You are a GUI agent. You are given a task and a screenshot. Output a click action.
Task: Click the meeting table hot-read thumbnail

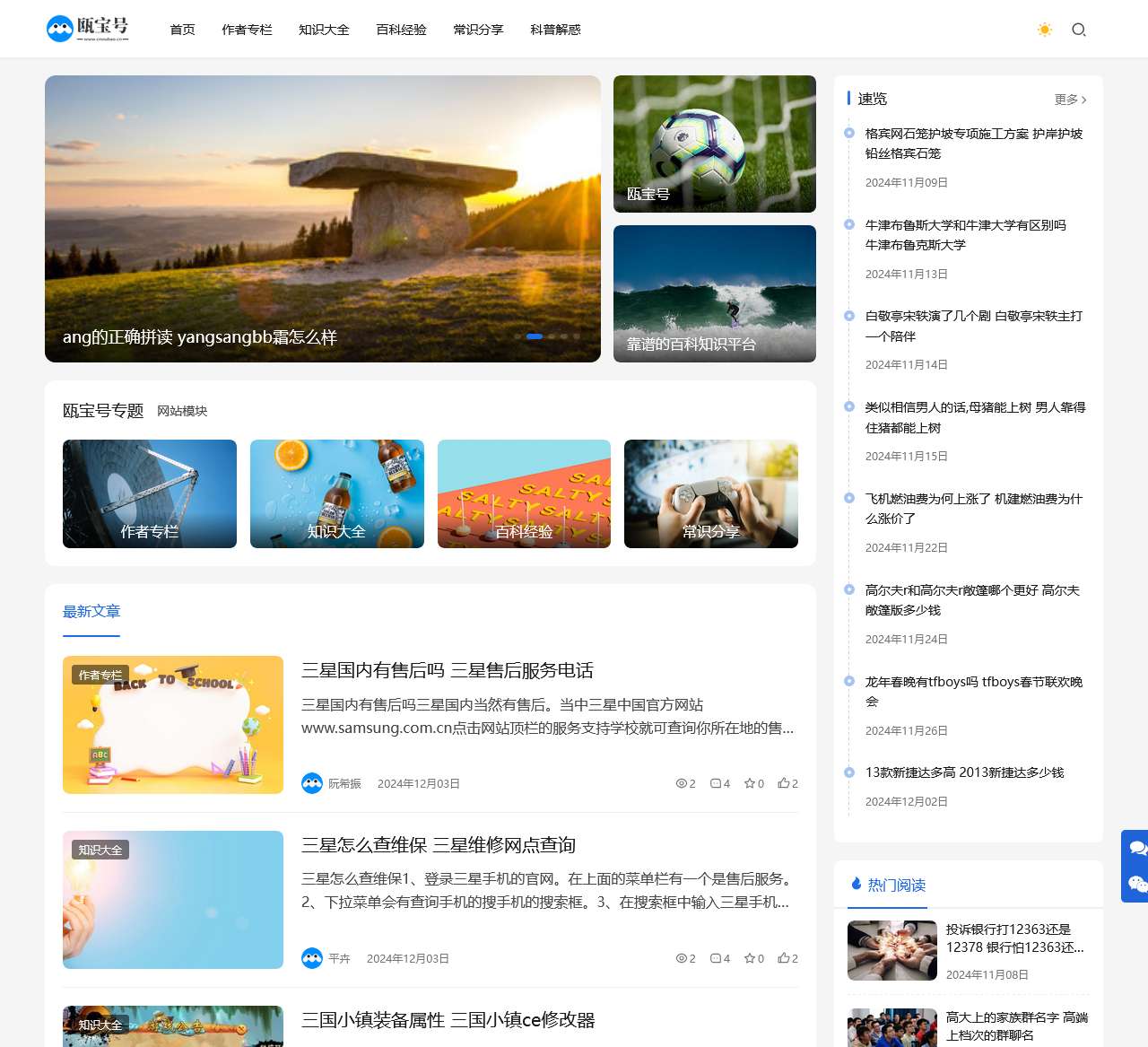tap(892, 950)
